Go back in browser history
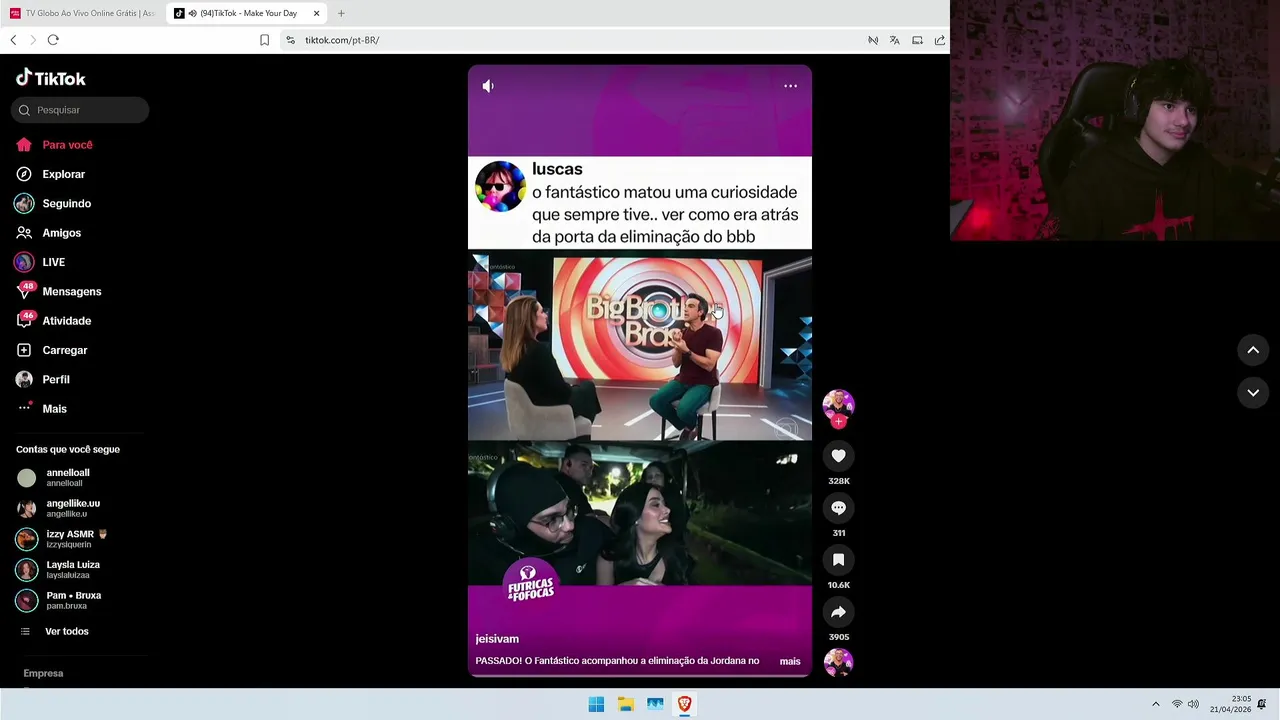1280x720 pixels. click(13, 40)
